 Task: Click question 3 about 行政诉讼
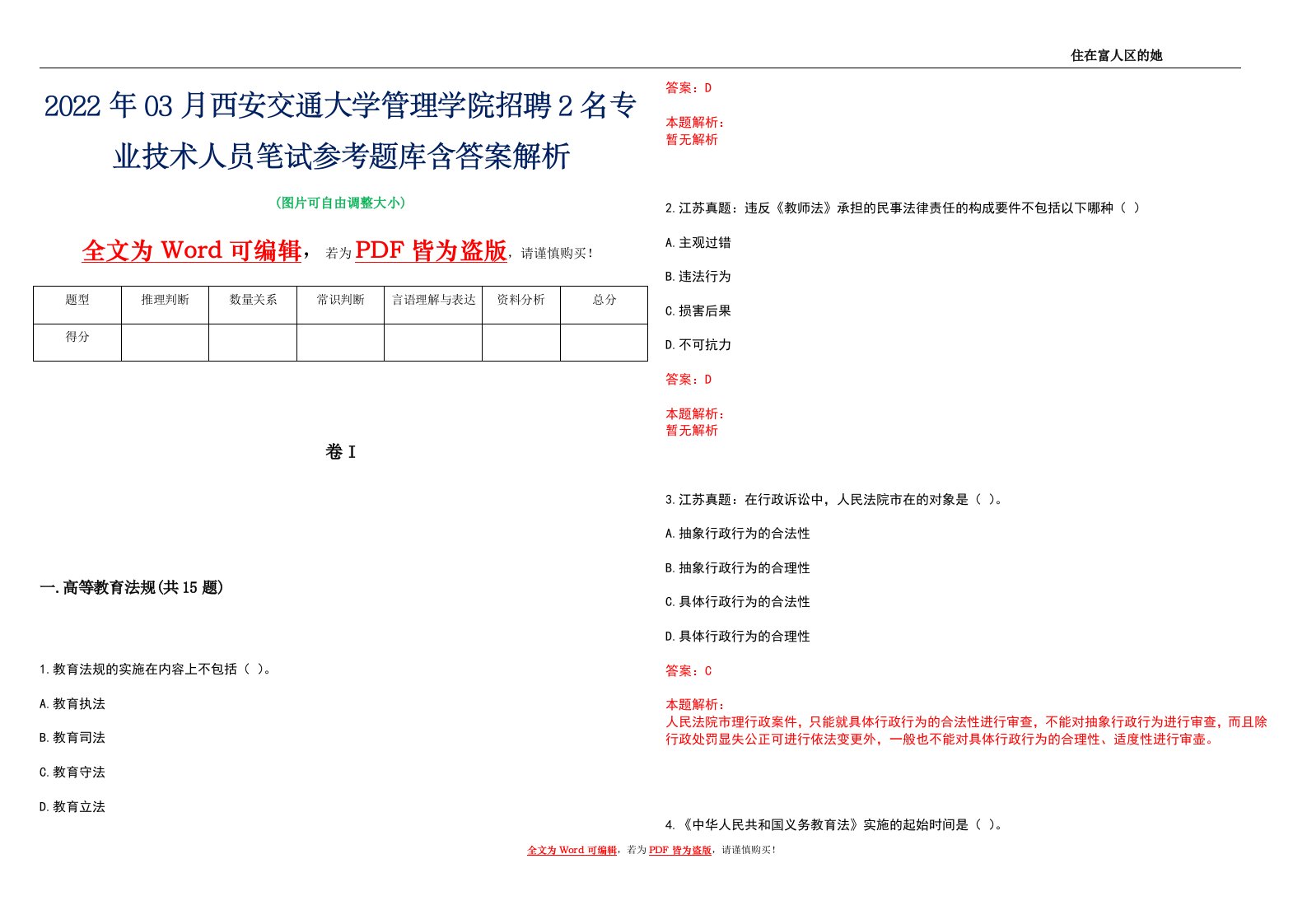[834, 500]
